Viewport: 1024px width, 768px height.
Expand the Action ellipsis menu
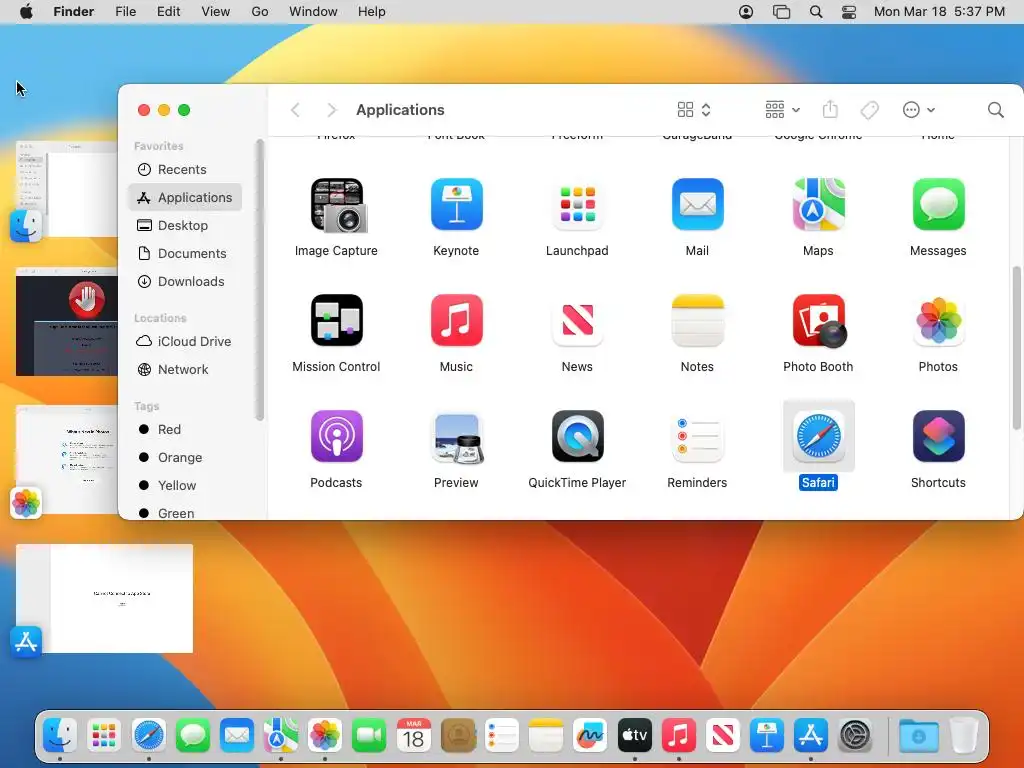[x=918, y=110]
